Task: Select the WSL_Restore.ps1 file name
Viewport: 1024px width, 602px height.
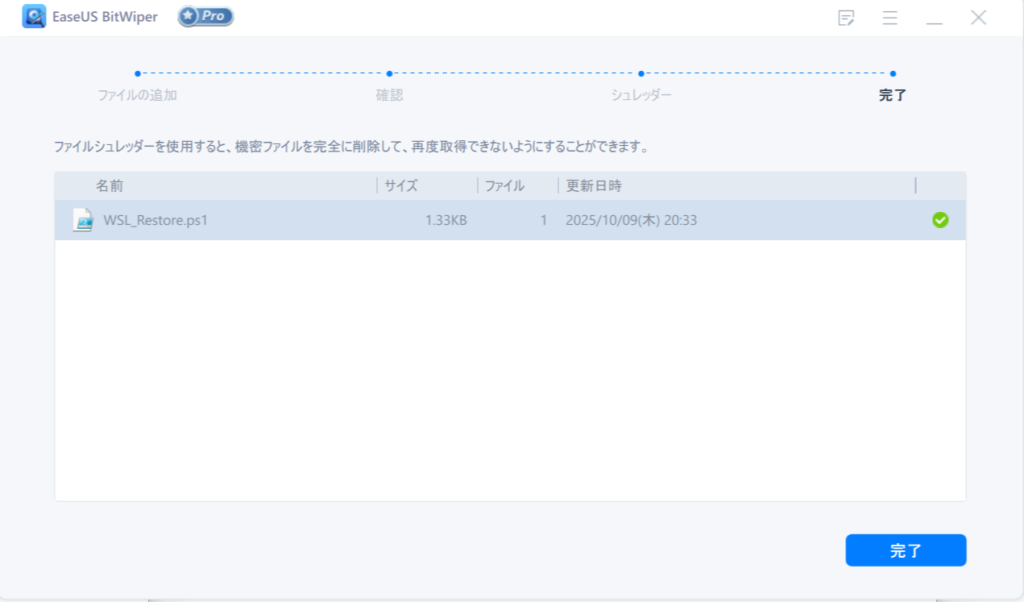Action: [x=155, y=220]
